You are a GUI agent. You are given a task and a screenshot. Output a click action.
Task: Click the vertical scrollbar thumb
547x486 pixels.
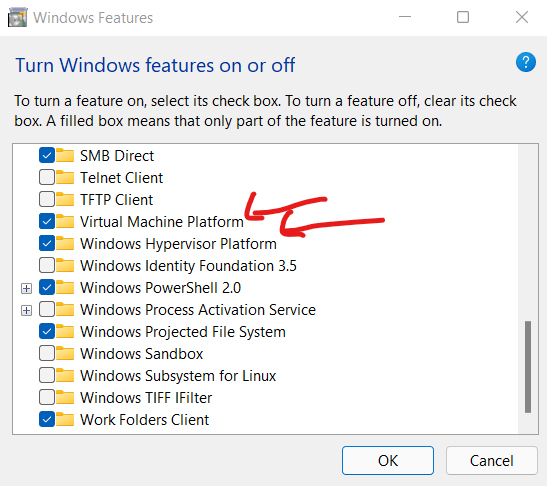[528, 367]
